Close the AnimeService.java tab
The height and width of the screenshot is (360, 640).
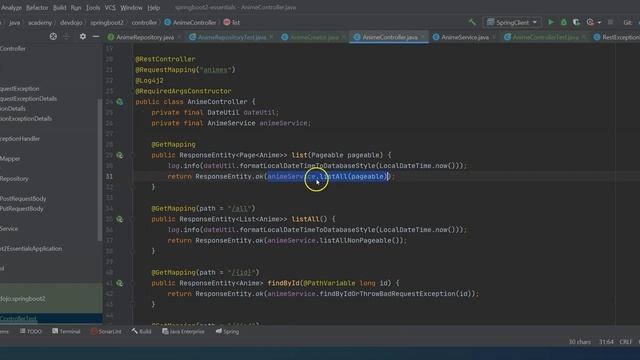click(494, 37)
